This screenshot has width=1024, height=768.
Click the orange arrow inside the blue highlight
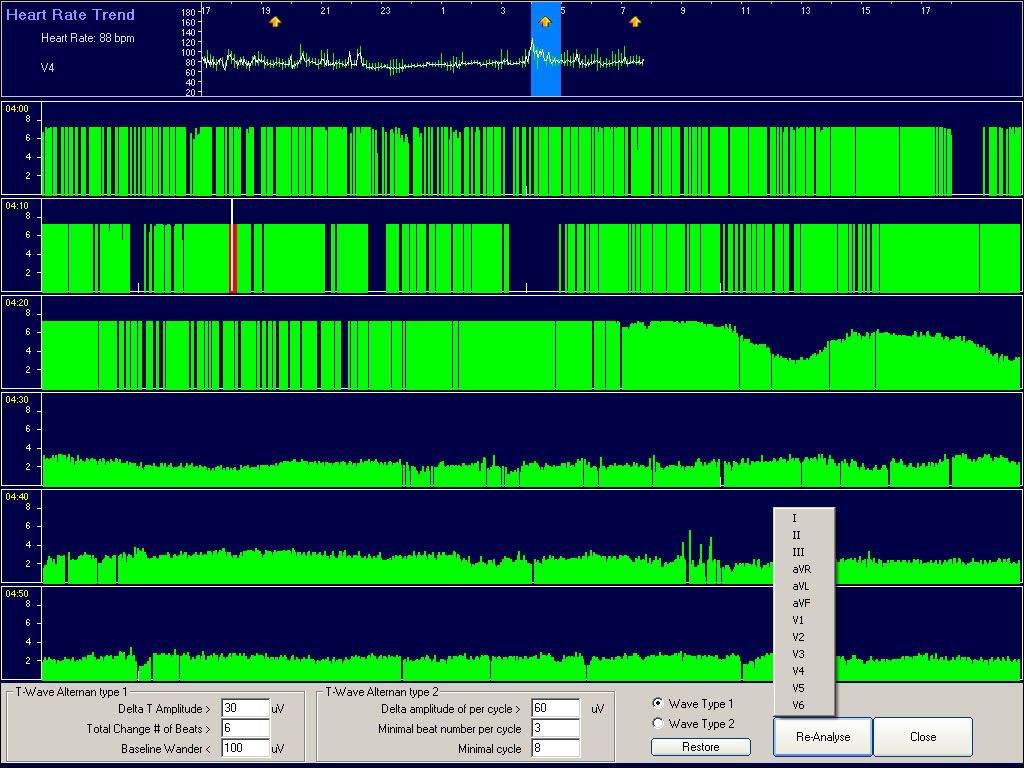point(545,22)
